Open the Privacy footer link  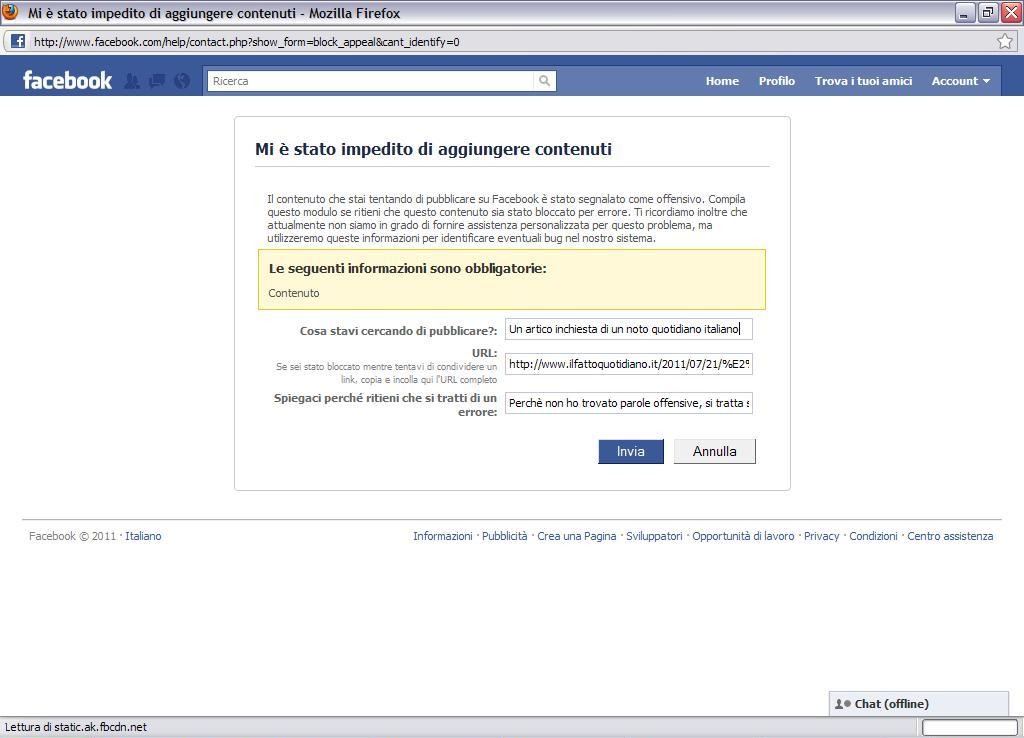pos(822,536)
